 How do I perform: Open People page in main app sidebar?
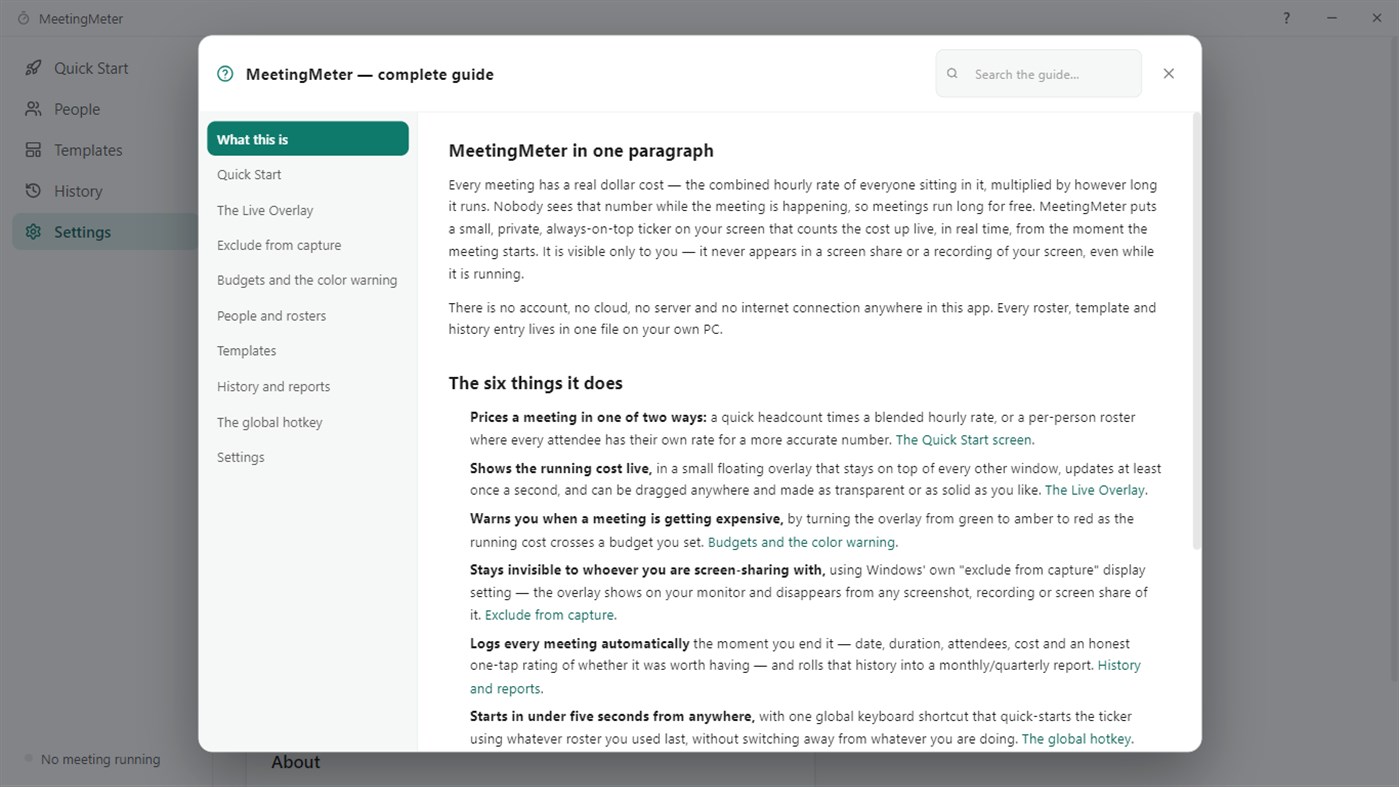pos(106,109)
